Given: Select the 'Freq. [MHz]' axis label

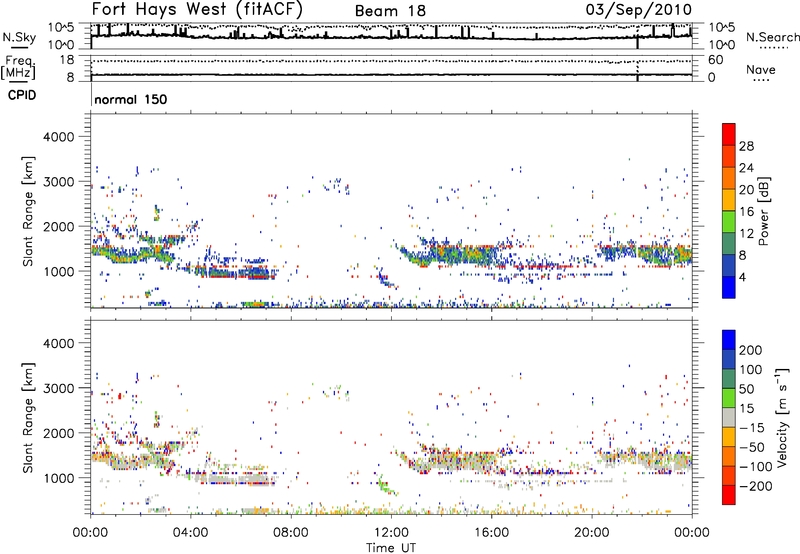Looking at the screenshot, I should point(19,67).
